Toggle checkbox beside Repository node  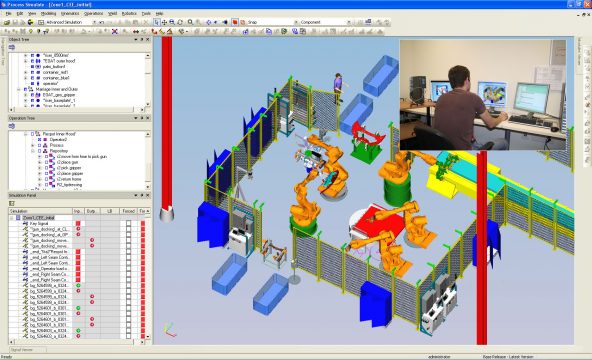[39, 151]
